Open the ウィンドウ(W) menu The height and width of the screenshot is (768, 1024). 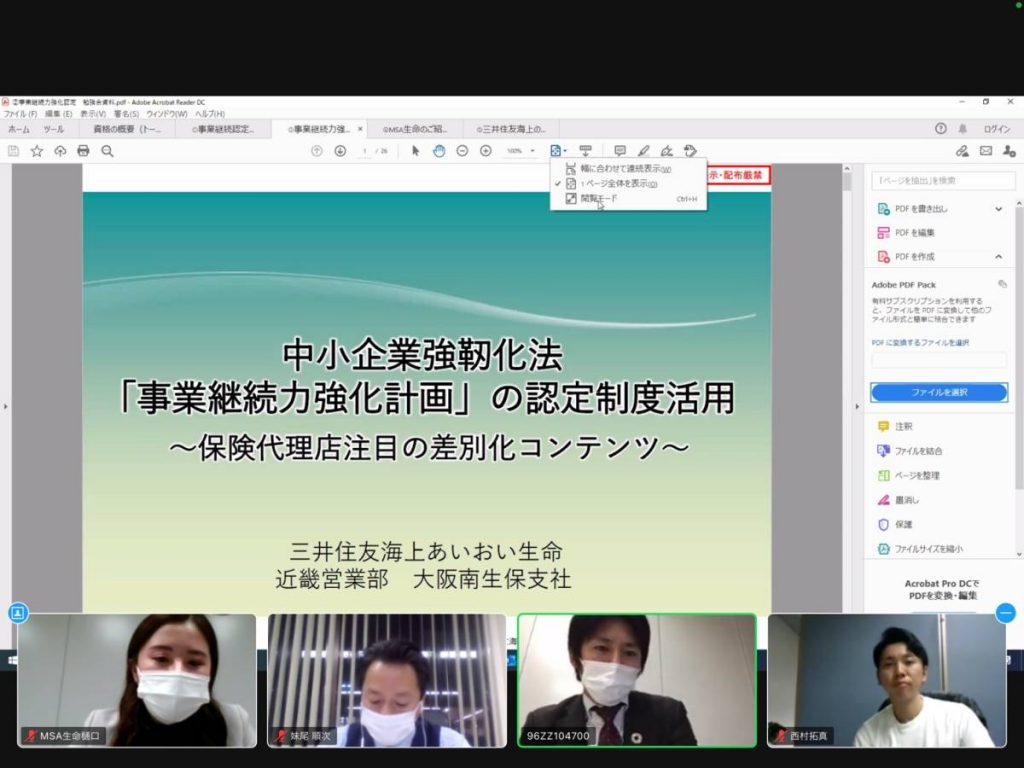tap(167, 114)
